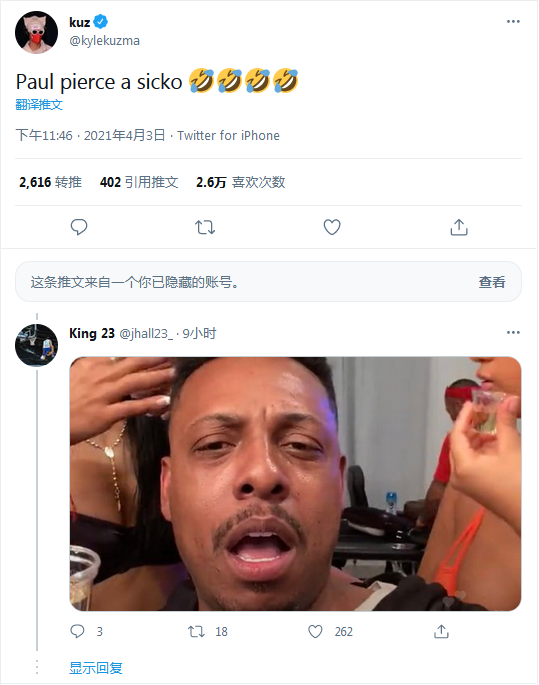Expand replies with 显示回复 link

click(96, 668)
